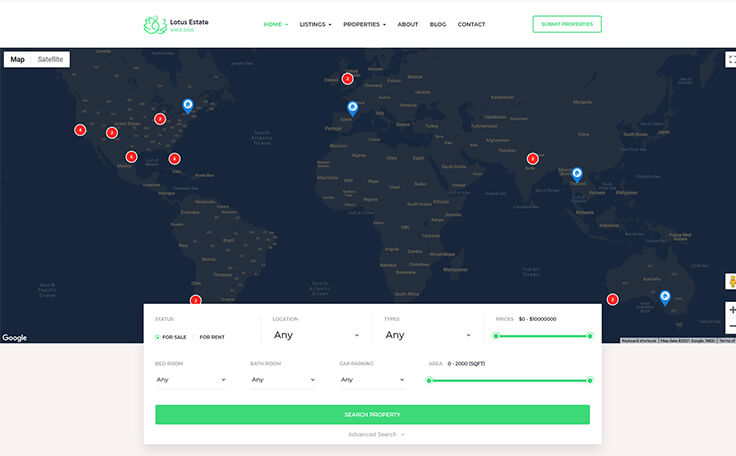This screenshot has width=736, height=456.
Task: Click the Submit Properties button
Action: coord(566,24)
